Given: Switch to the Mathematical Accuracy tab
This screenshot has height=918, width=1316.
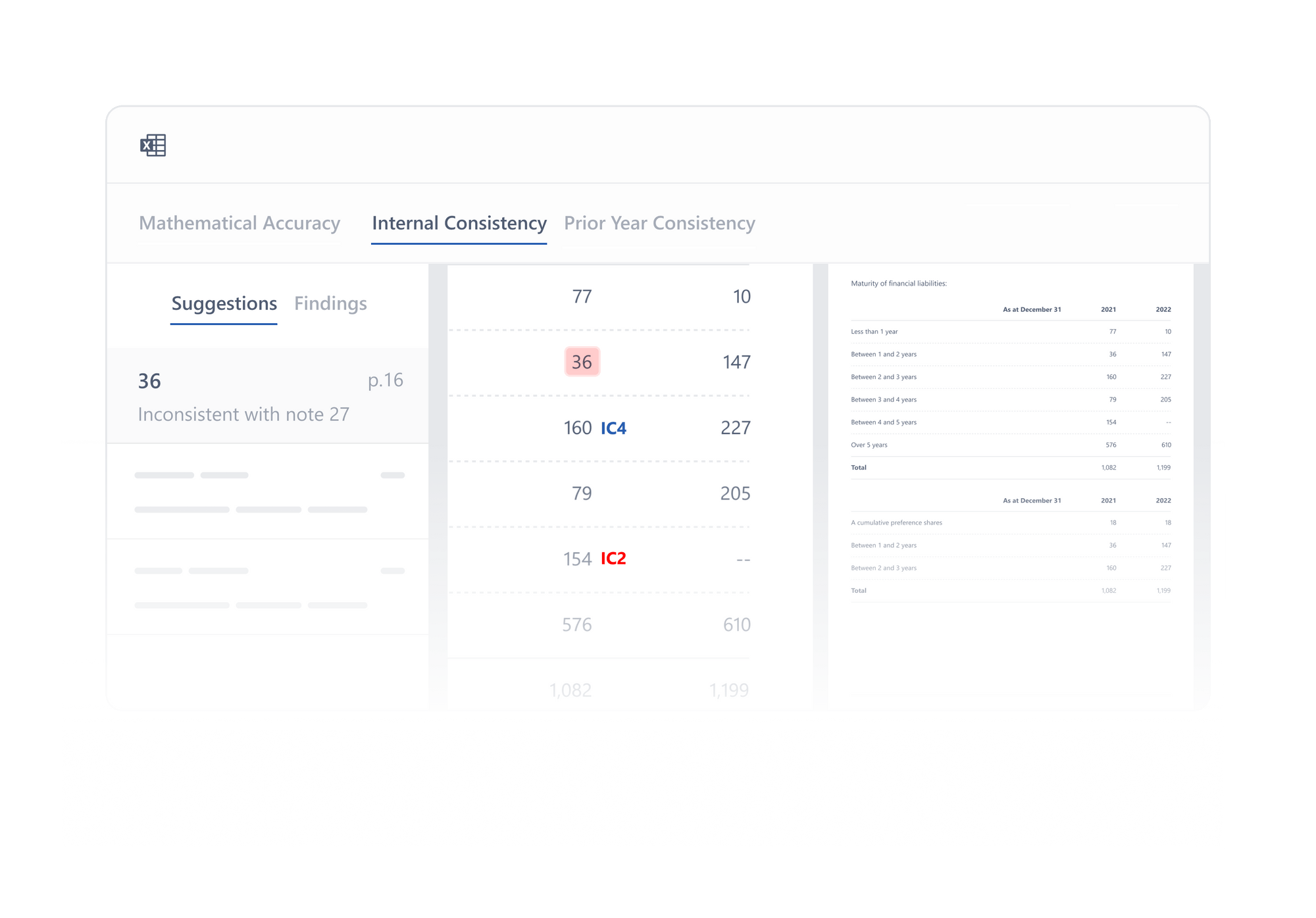Looking at the screenshot, I should (239, 223).
